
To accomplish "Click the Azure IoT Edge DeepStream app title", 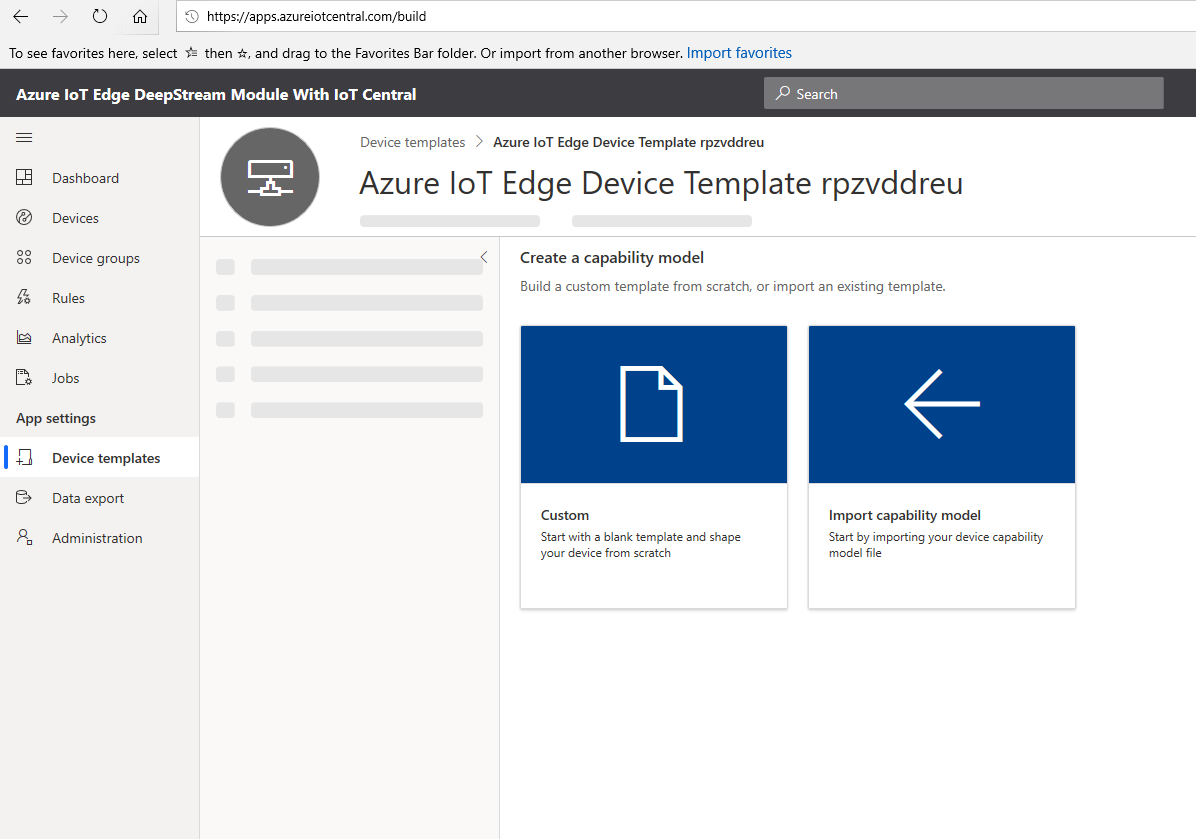I will [x=216, y=94].
